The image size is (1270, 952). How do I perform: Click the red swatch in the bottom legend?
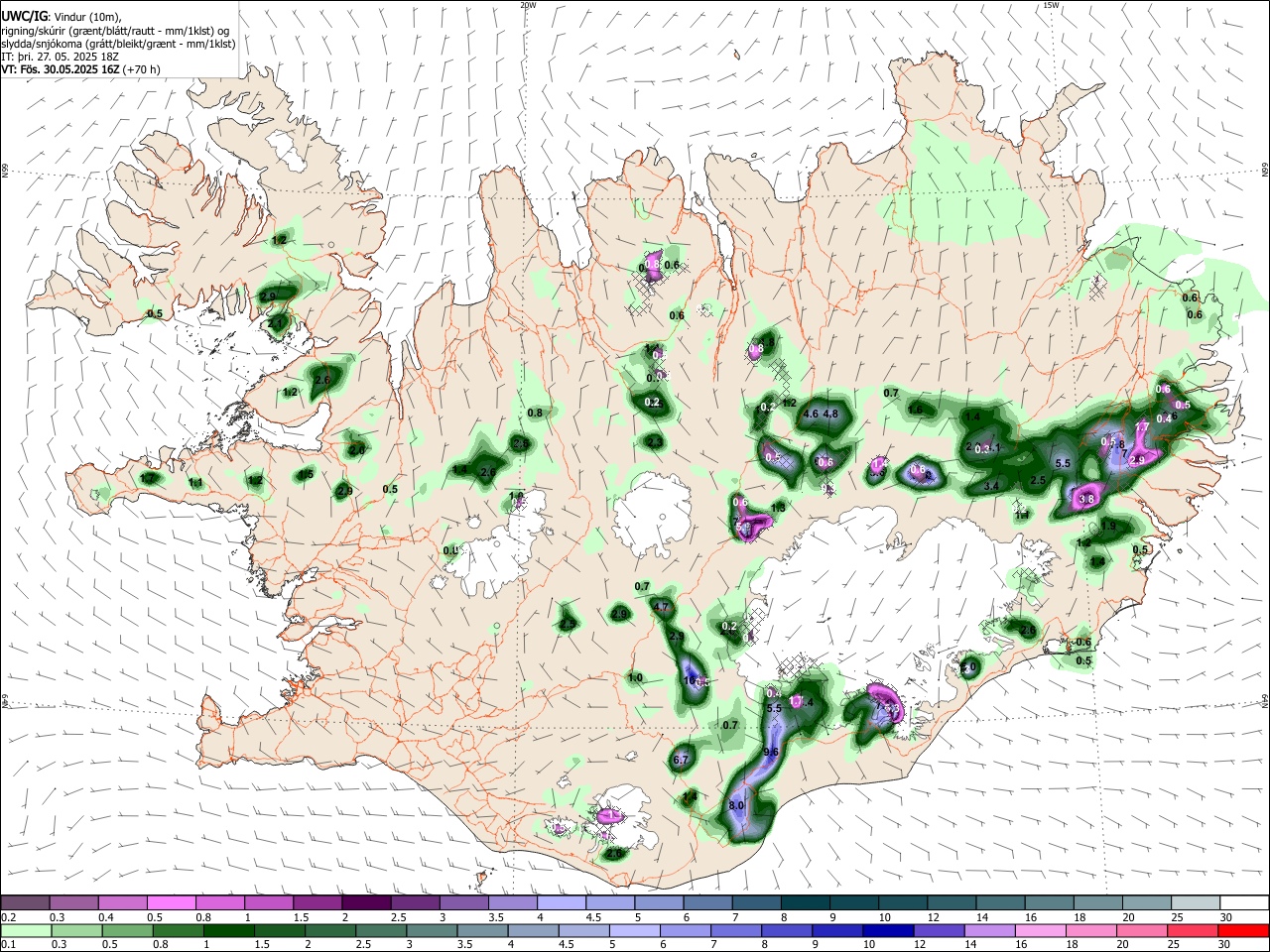click(1244, 931)
